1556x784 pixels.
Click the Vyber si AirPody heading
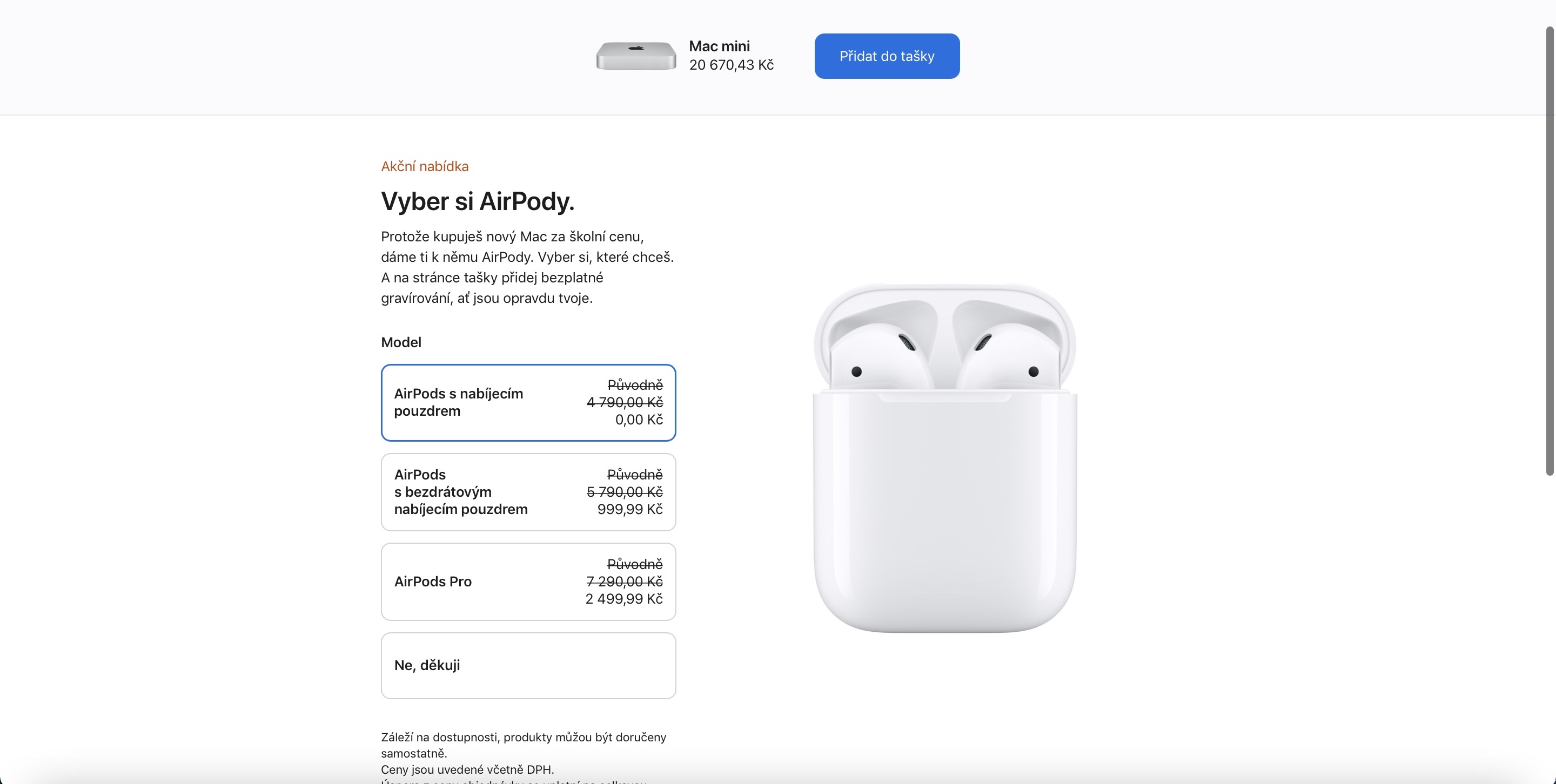pyautogui.click(x=477, y=201)
